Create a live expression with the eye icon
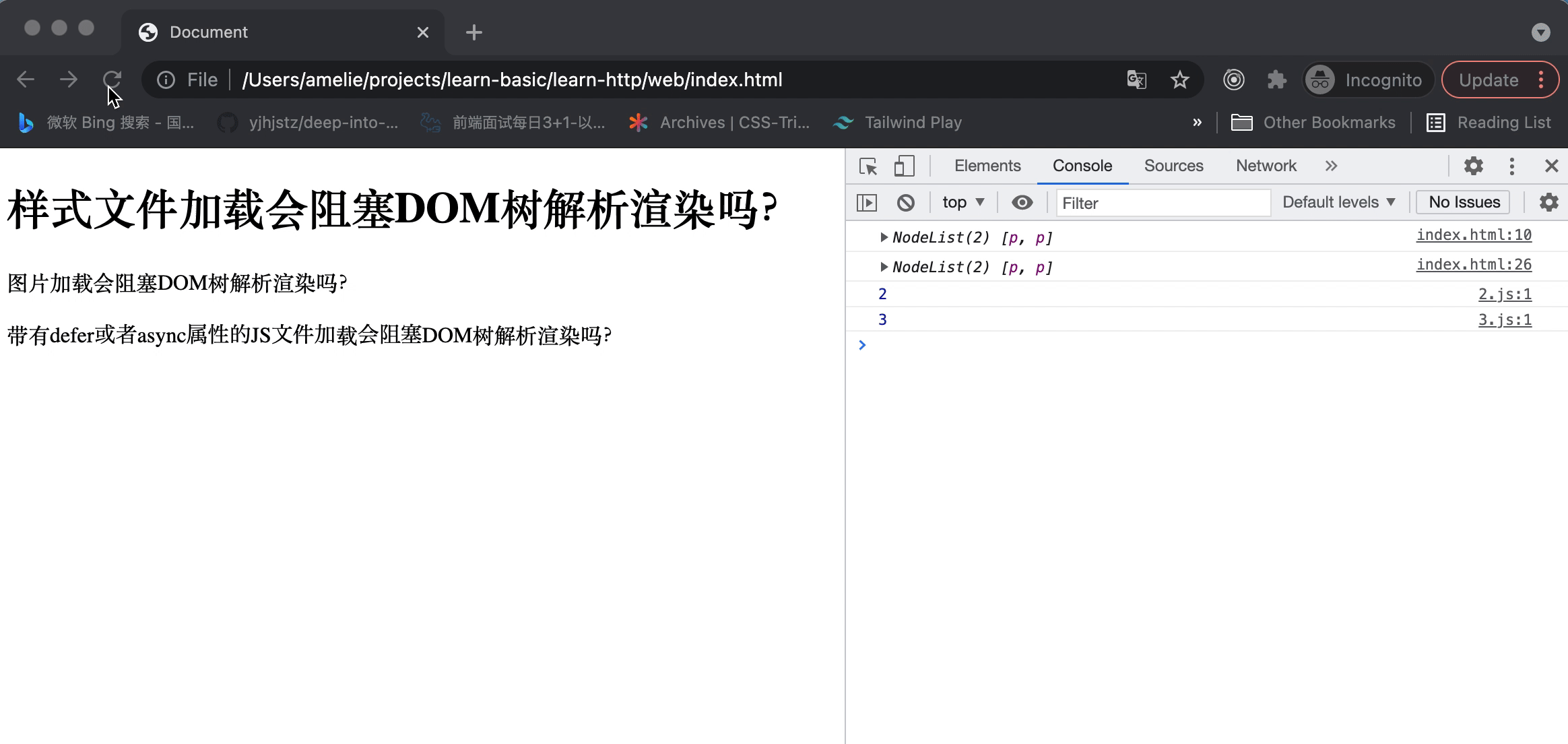The width and height of the screenshot is (1568, 744). [x=1021, y=202]
